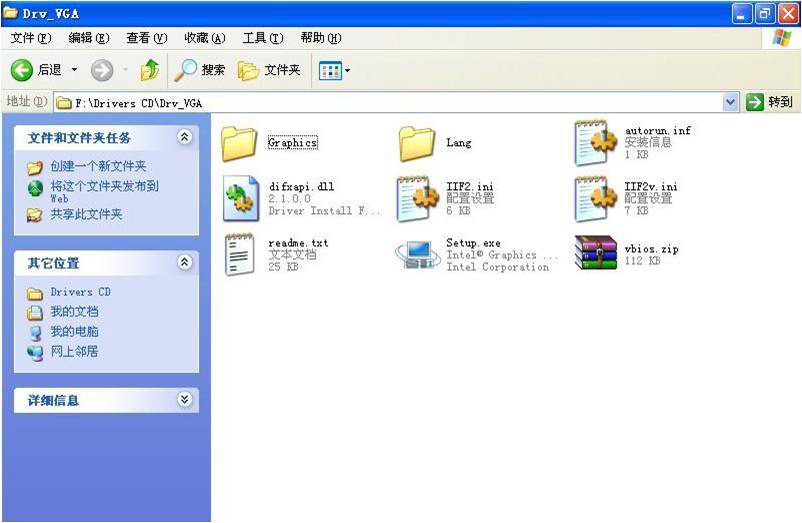This screenshot has height=523, width=802.
Task: Open the Lang folder
Action: (416, 143)
